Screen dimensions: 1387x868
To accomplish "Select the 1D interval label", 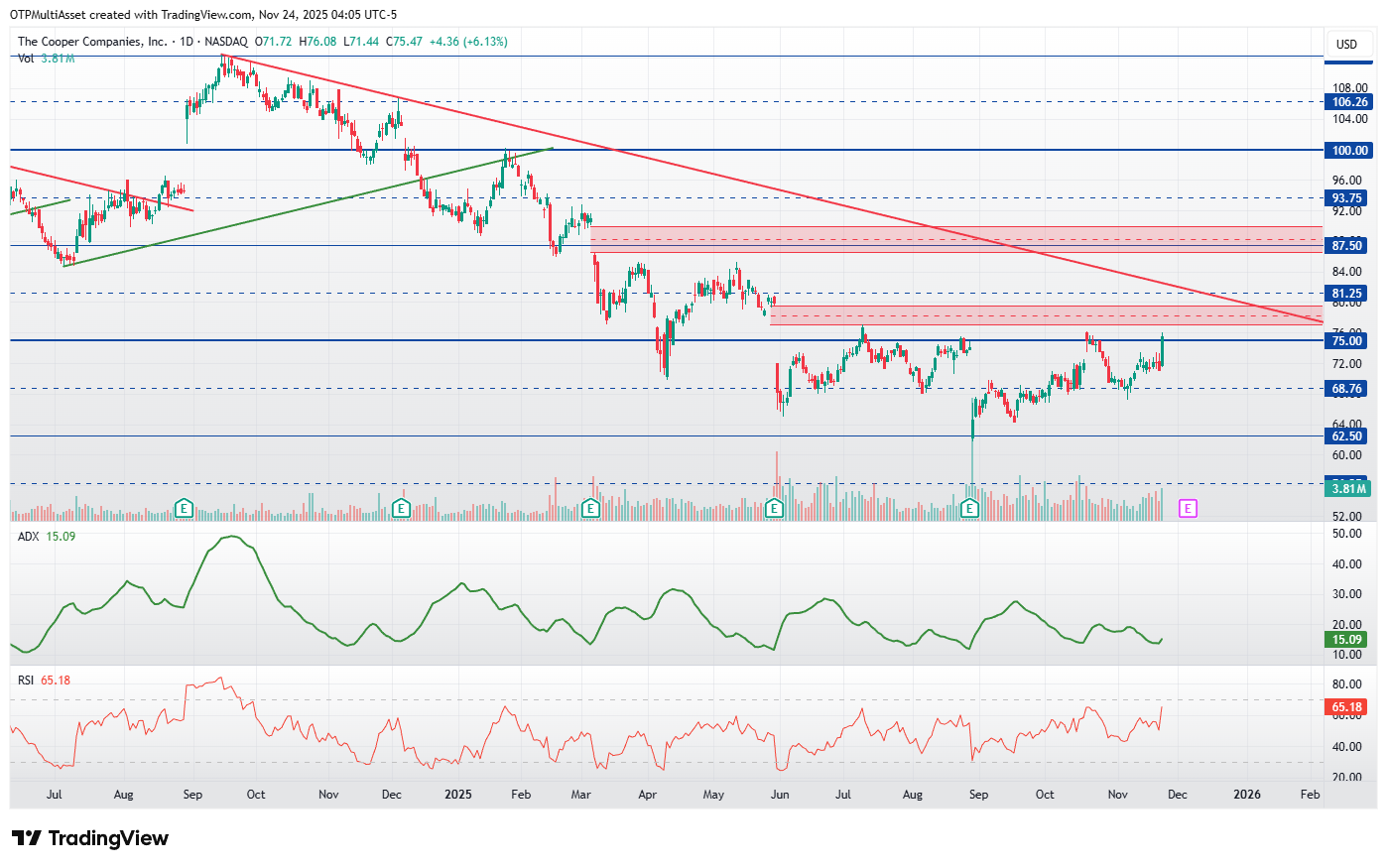I will click(x=186, y=42).
